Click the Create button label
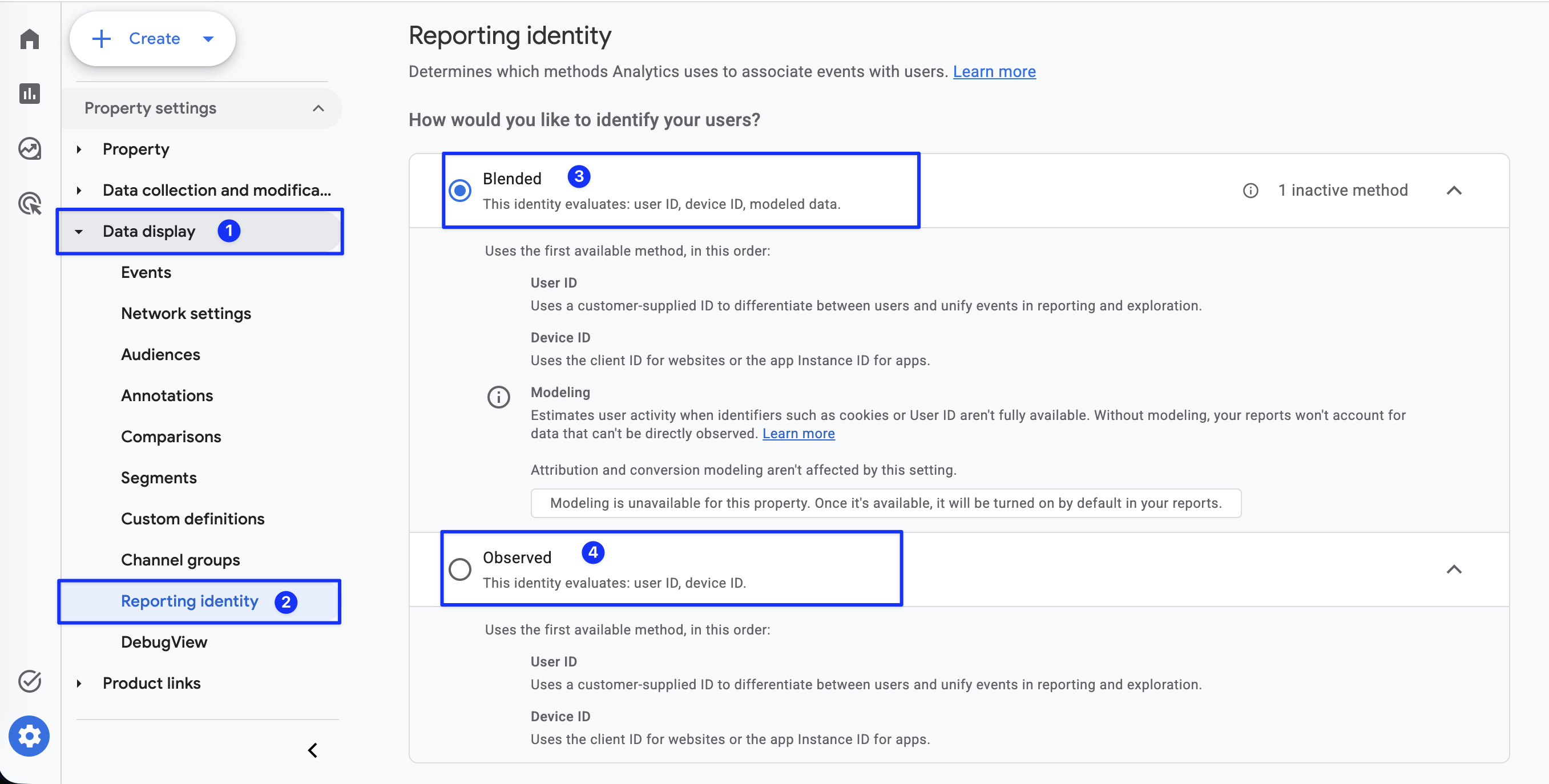Viewport: 1549px width, 784px height. click(x=155, y=38)
